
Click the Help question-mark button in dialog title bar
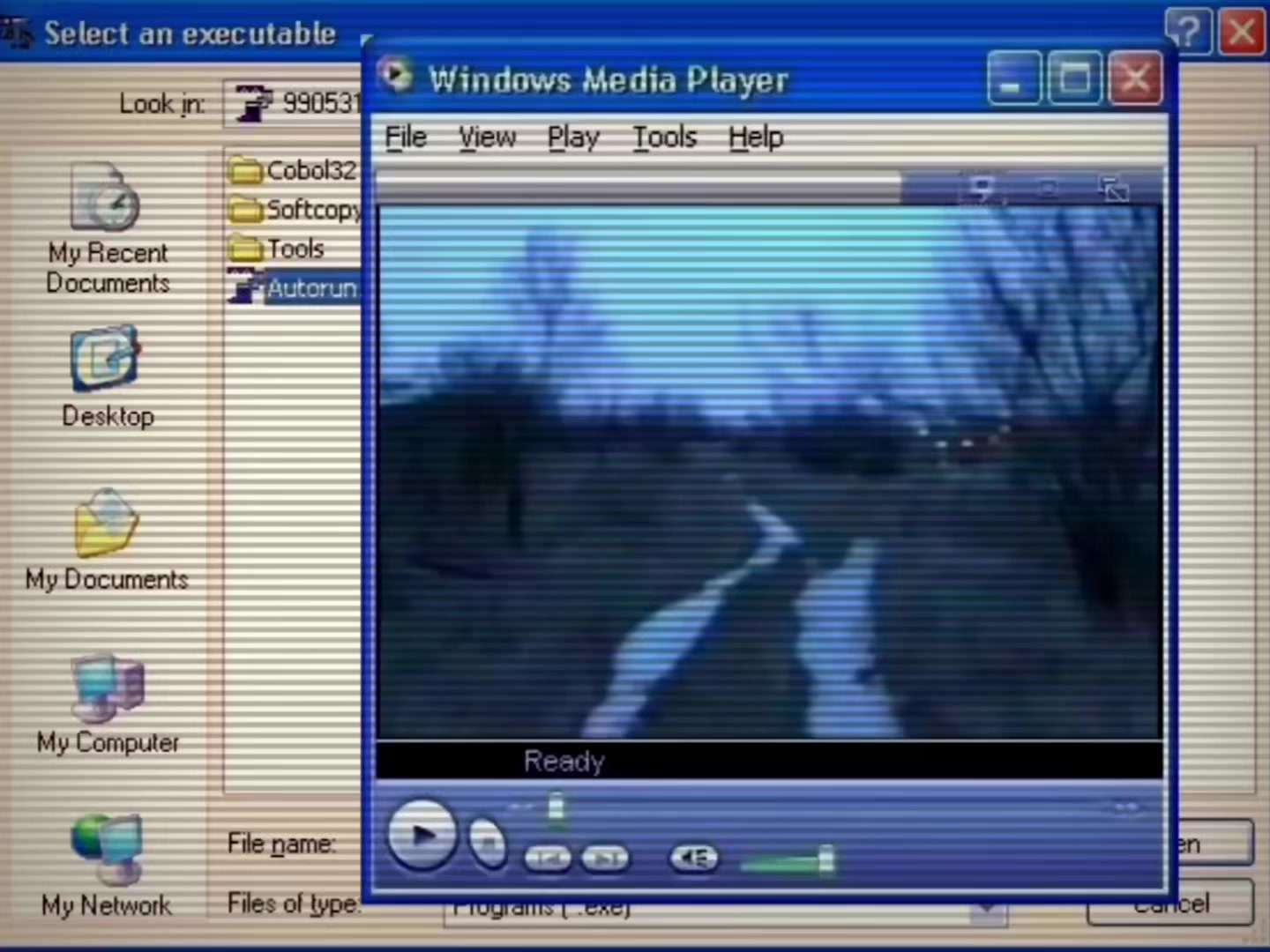(1188, 33)
